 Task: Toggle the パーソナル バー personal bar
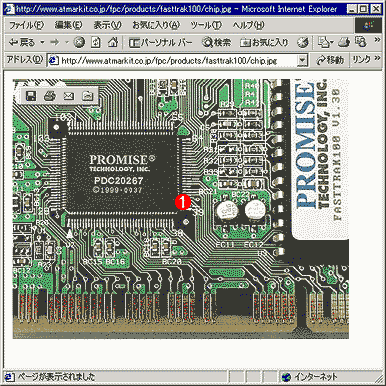pyautogui.click(x=161, y=42)
